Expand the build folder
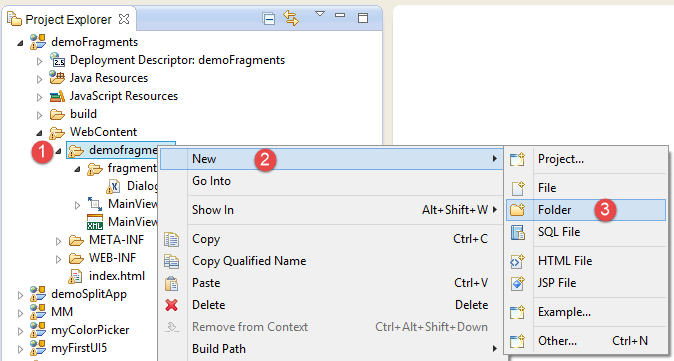This screenshot has width=674, height=361. pos(40,115)
